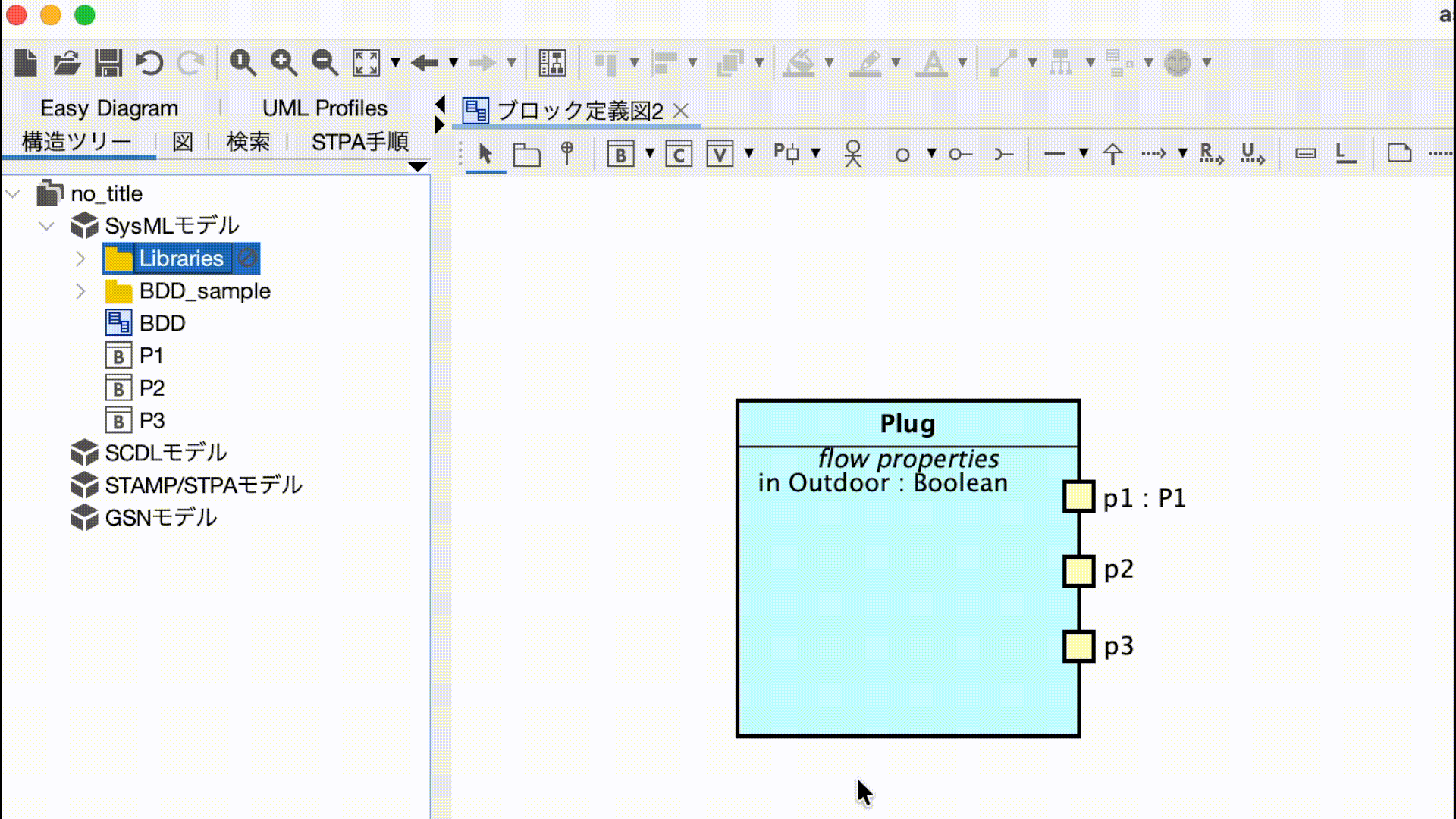Screen dimensions: 1456x819
Task: Click the Generalization arrow tool
Action: click(1112, 154)
